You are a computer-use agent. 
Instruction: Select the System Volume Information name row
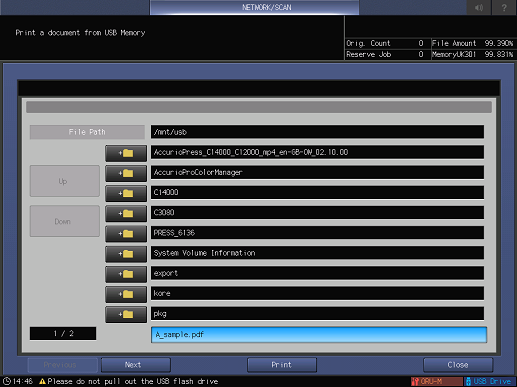317,253
